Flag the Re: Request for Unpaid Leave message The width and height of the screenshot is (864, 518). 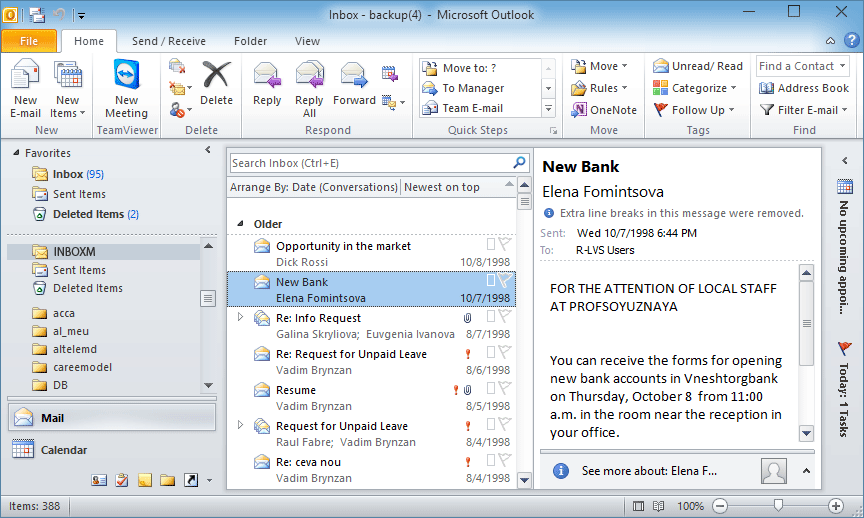[x=505, y=352]
